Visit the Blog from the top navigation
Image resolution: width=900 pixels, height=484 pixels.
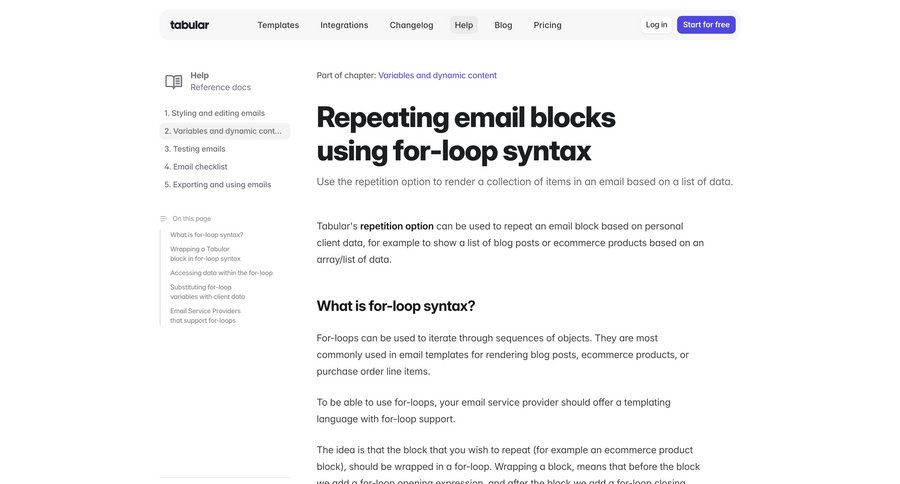point(503,25)
